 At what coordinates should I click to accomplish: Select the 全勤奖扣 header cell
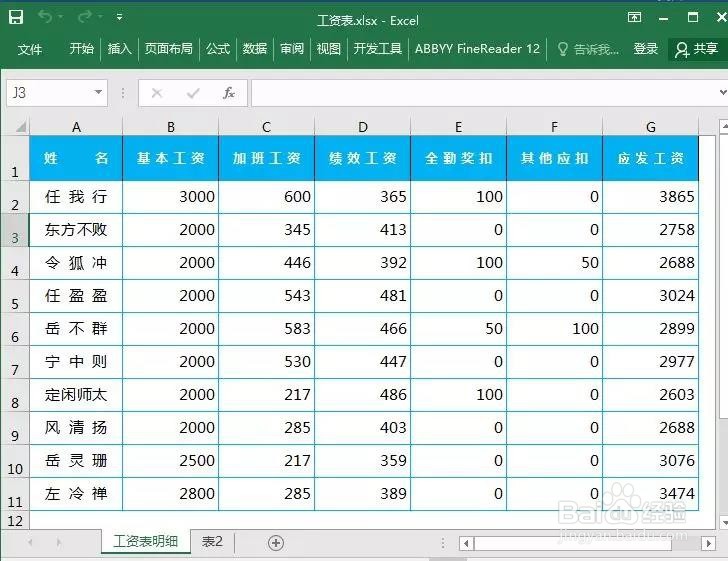coord(459,158)
